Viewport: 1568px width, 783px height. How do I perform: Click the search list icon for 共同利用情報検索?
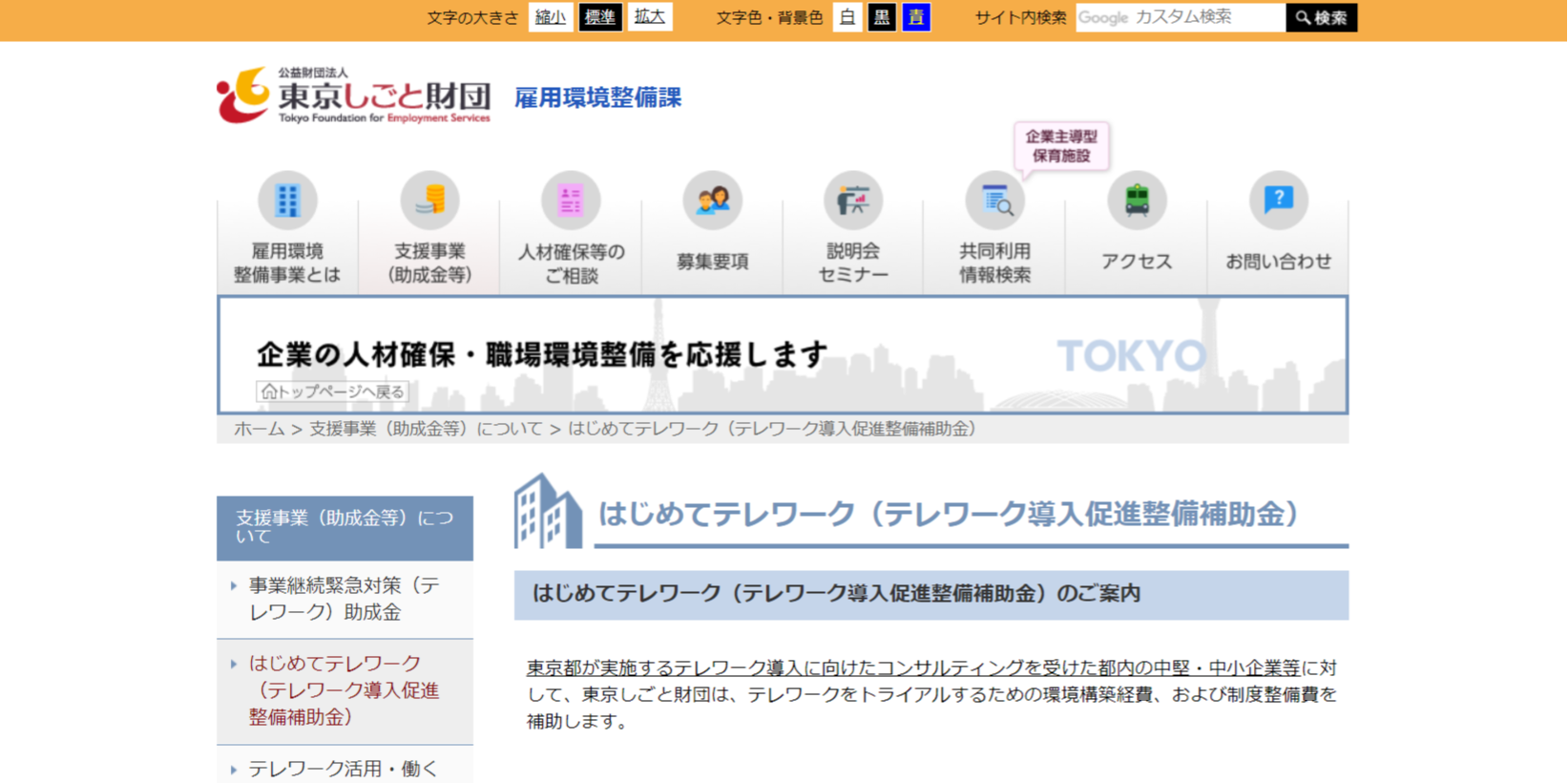(994, 201)
